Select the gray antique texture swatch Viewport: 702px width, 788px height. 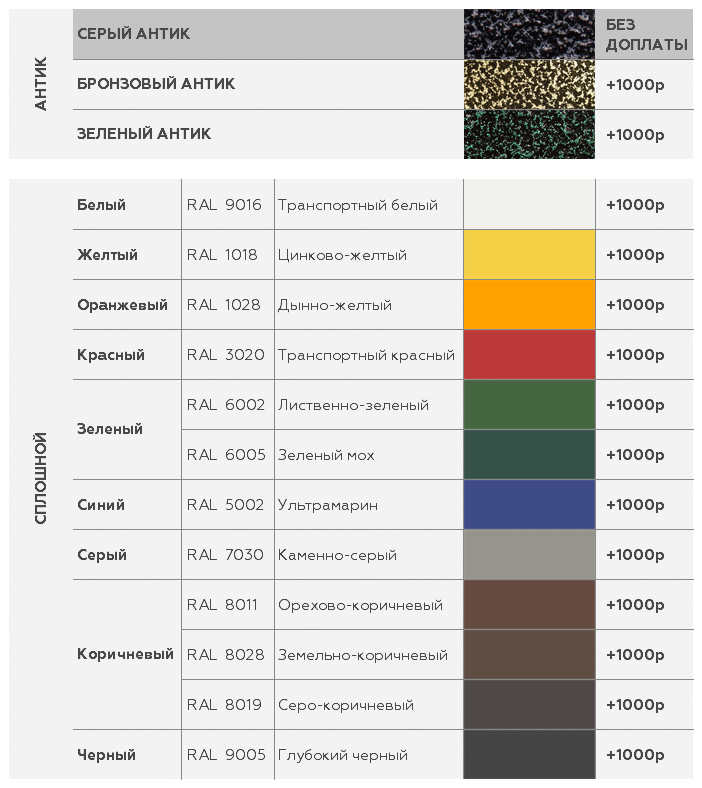coord(529,34)
